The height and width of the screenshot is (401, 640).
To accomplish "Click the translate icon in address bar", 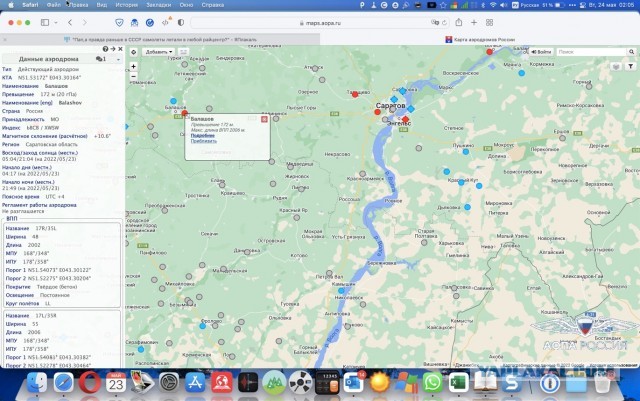I will click(435, 23).
